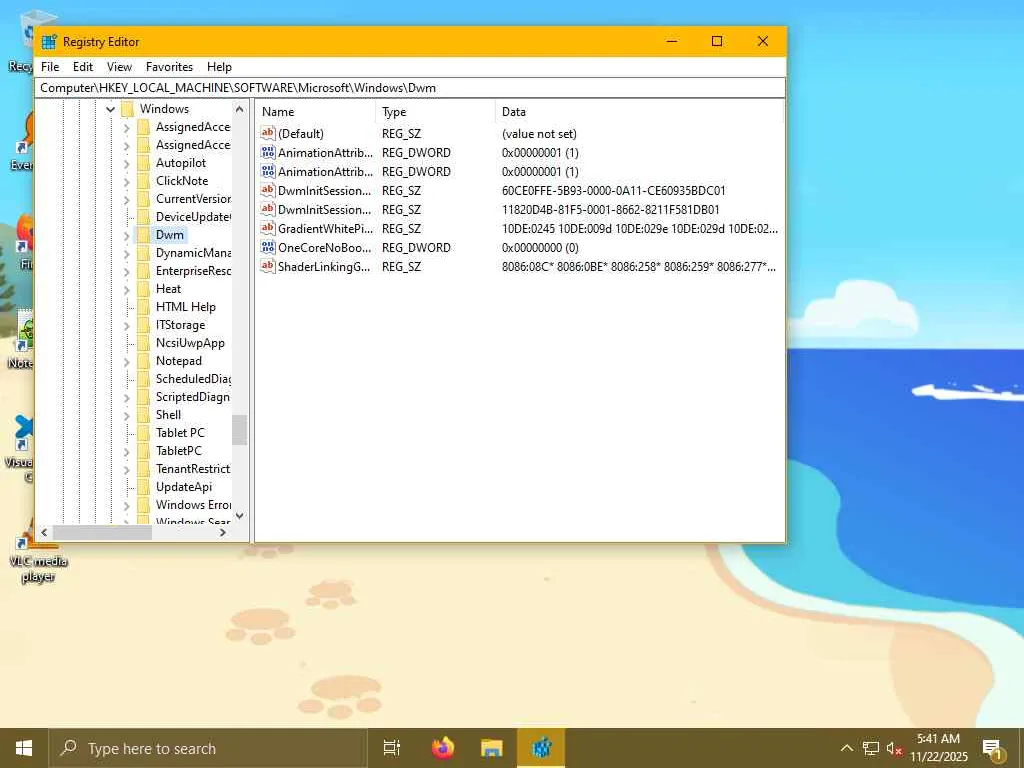Click the OneCoreNoBoo DWORD value icon
The image size is (1024, 768).
click(267, 248)
